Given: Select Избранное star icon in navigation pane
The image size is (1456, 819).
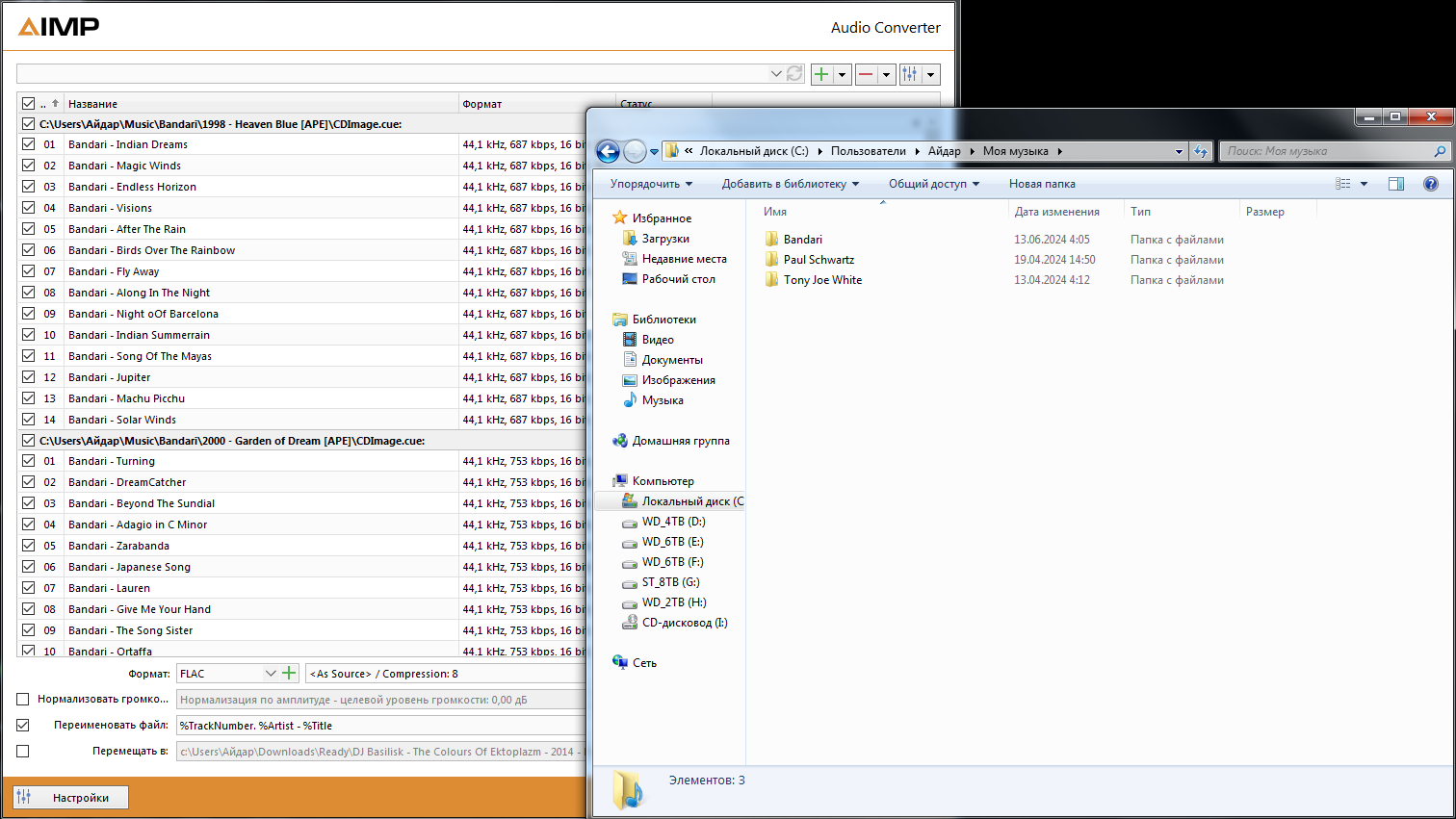Looking at the screenshot, I should (x=620, y=218).
